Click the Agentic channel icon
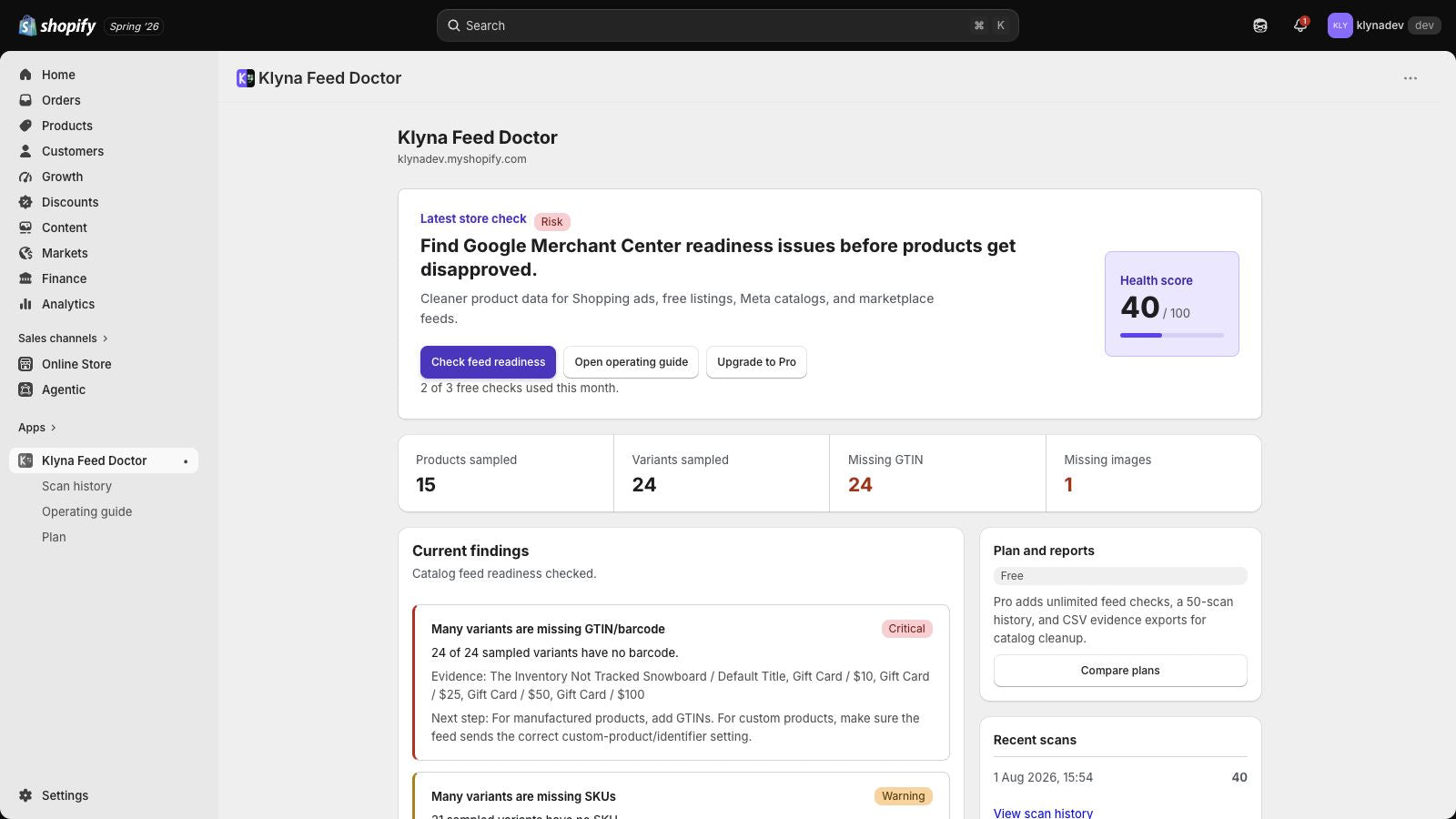The image size is (1456, 819). click(x=25, y=389)
